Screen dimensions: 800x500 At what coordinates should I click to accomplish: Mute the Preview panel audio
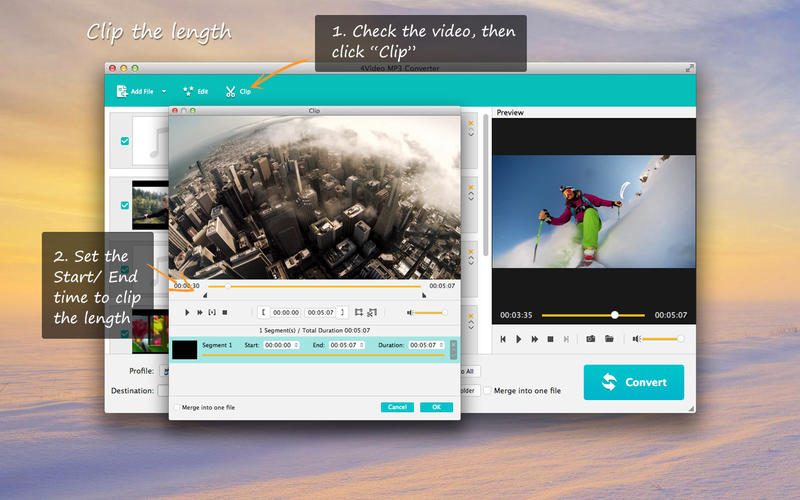pyautogui.click(x=636, y=339)
